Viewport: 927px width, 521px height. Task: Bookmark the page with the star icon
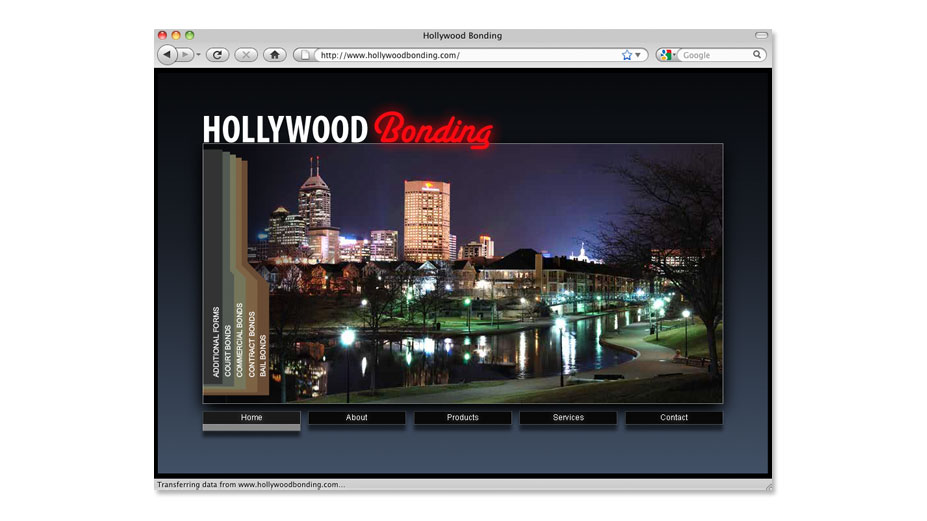[627, 55]
